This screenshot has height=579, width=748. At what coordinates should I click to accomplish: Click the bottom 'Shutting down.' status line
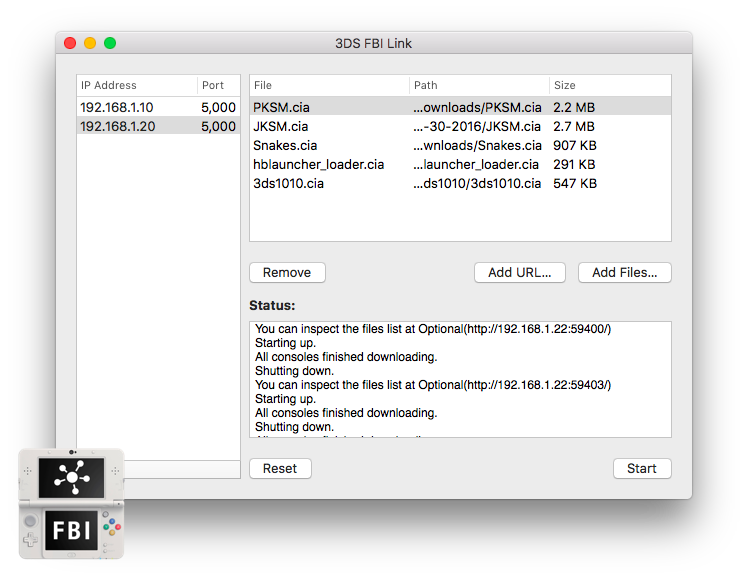294,427
